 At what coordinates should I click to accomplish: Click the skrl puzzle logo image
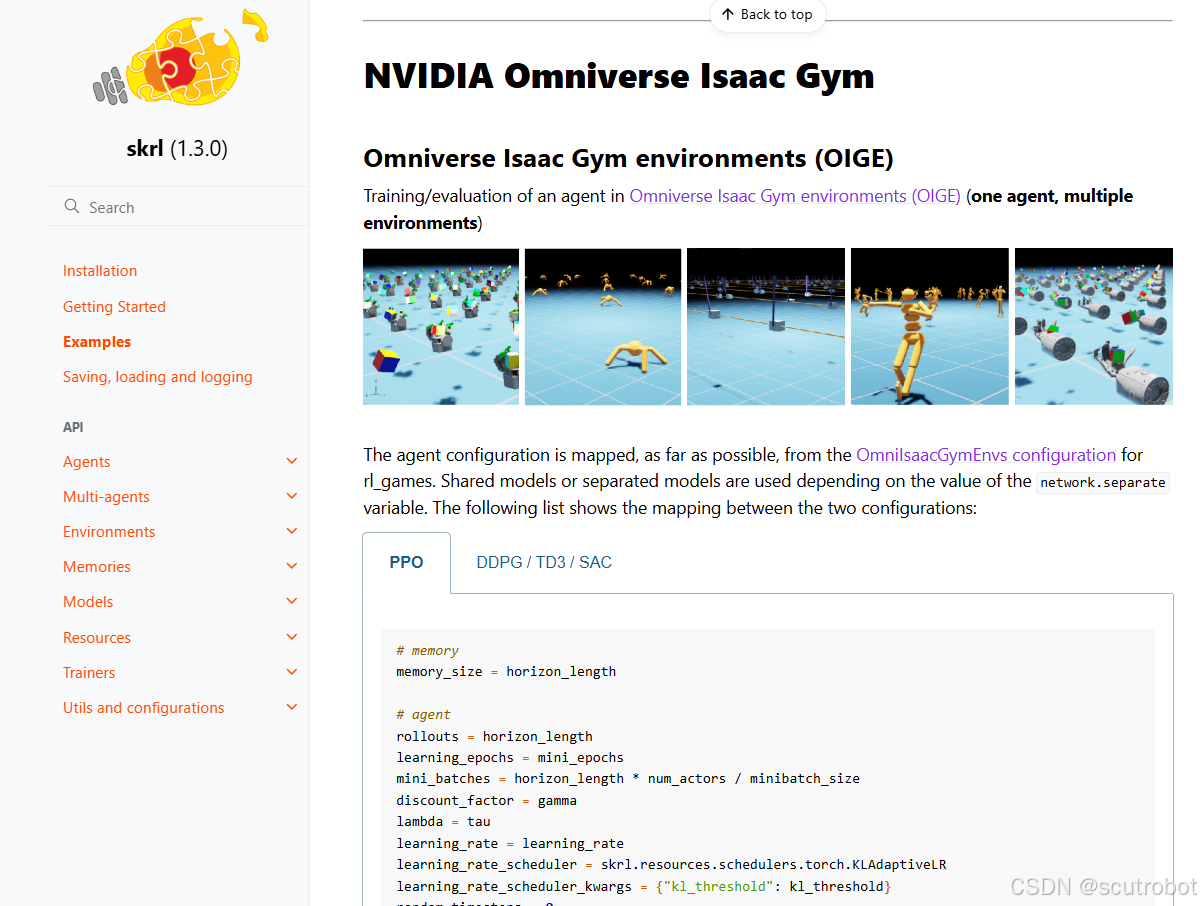pos(179,58)
